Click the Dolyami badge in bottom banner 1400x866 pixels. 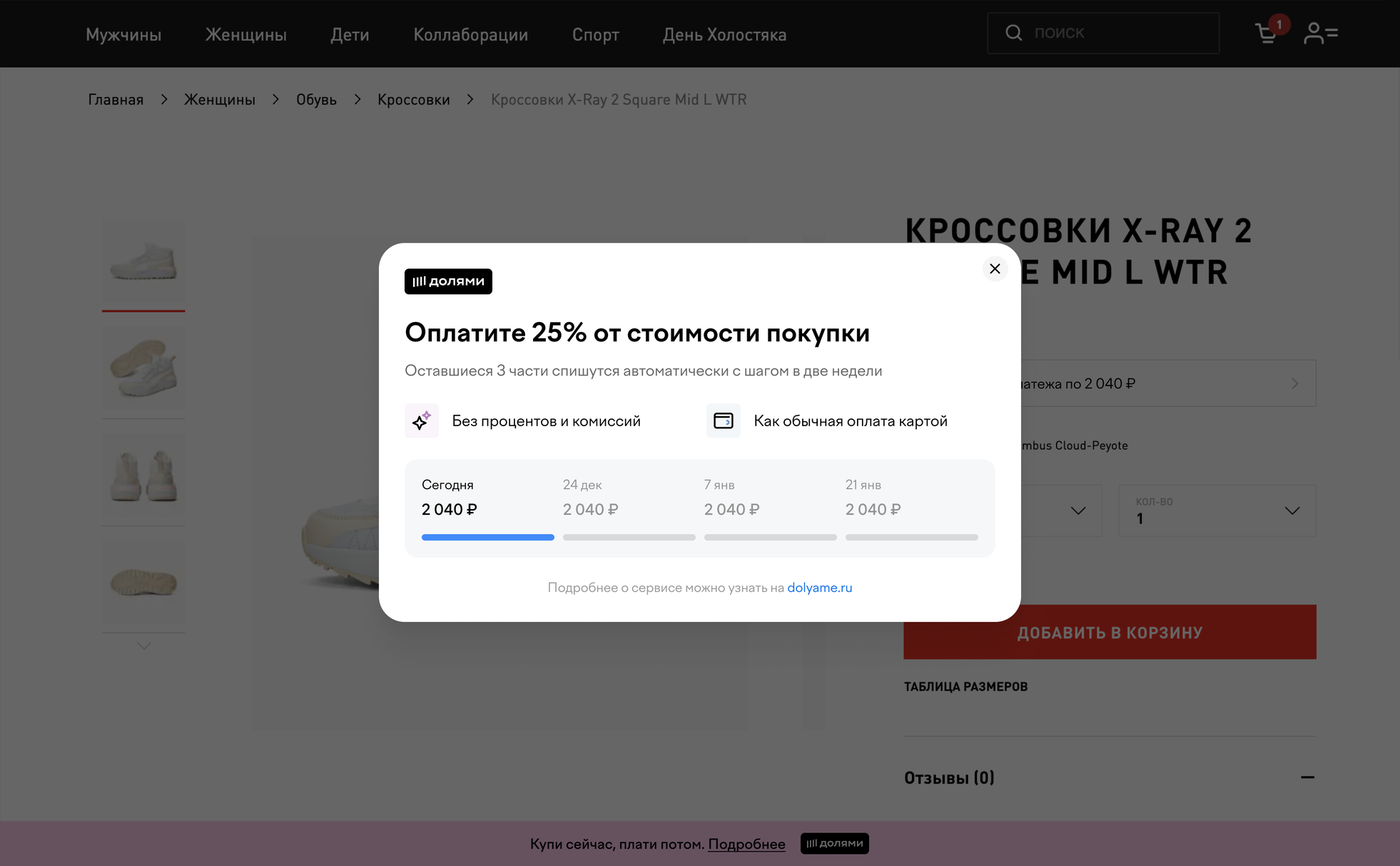pos(834,843)
